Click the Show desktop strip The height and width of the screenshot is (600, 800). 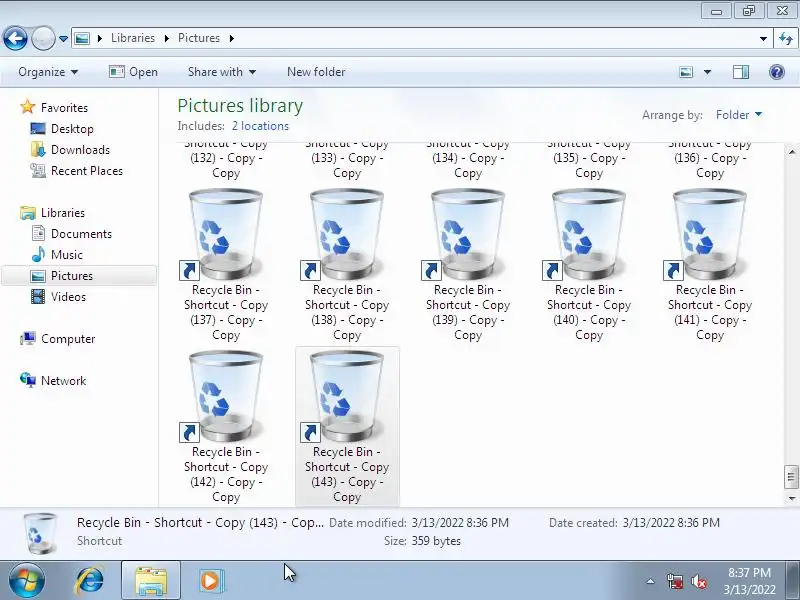point(793,581)
